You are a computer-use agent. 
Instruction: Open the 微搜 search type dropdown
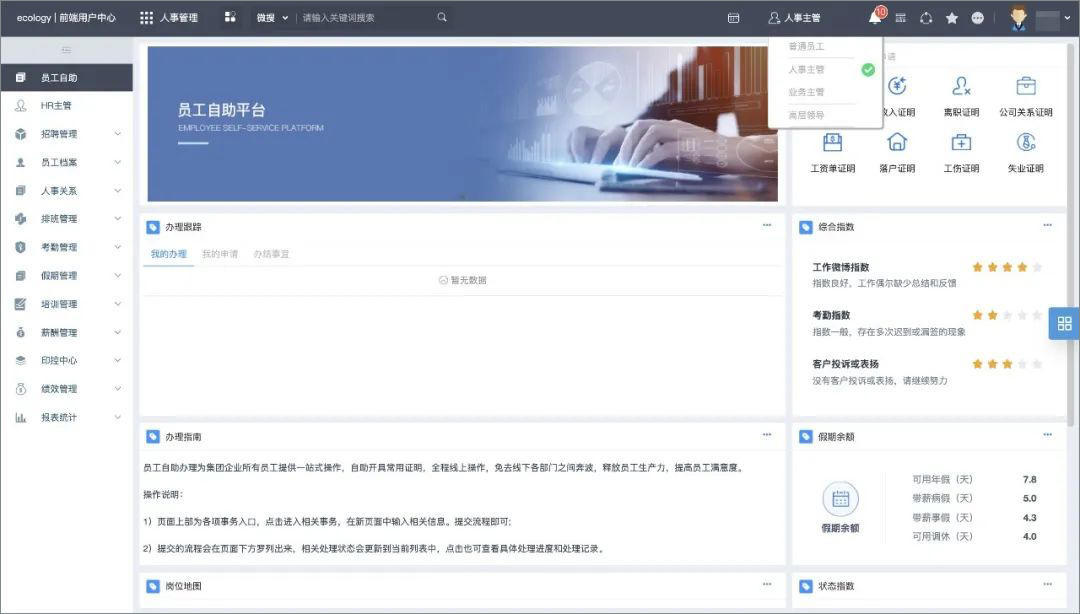tap(271, 16)
